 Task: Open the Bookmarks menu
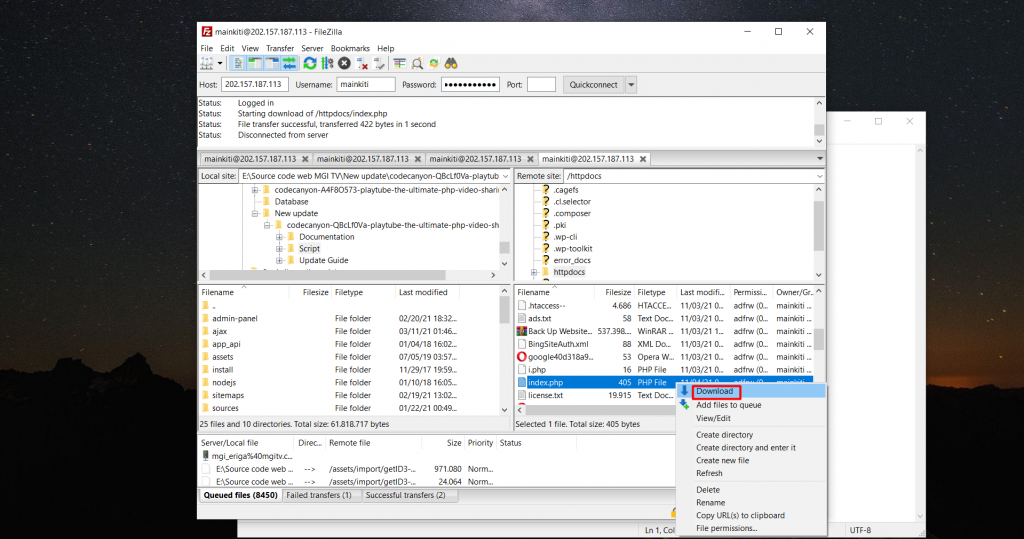[x=350, y=48]
